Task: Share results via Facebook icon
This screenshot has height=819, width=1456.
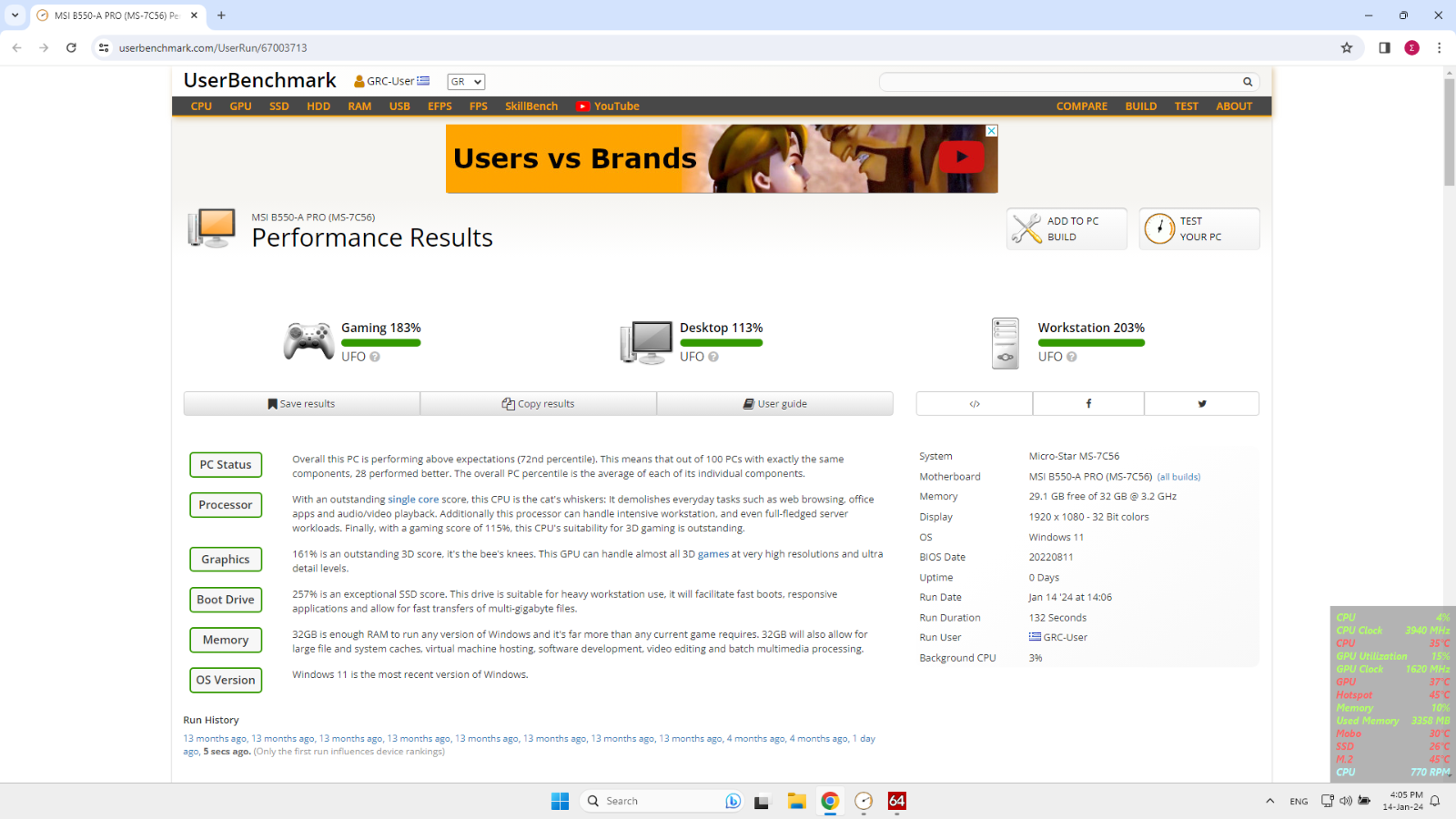Action: pyautogui.click(x=1088, y=404)
